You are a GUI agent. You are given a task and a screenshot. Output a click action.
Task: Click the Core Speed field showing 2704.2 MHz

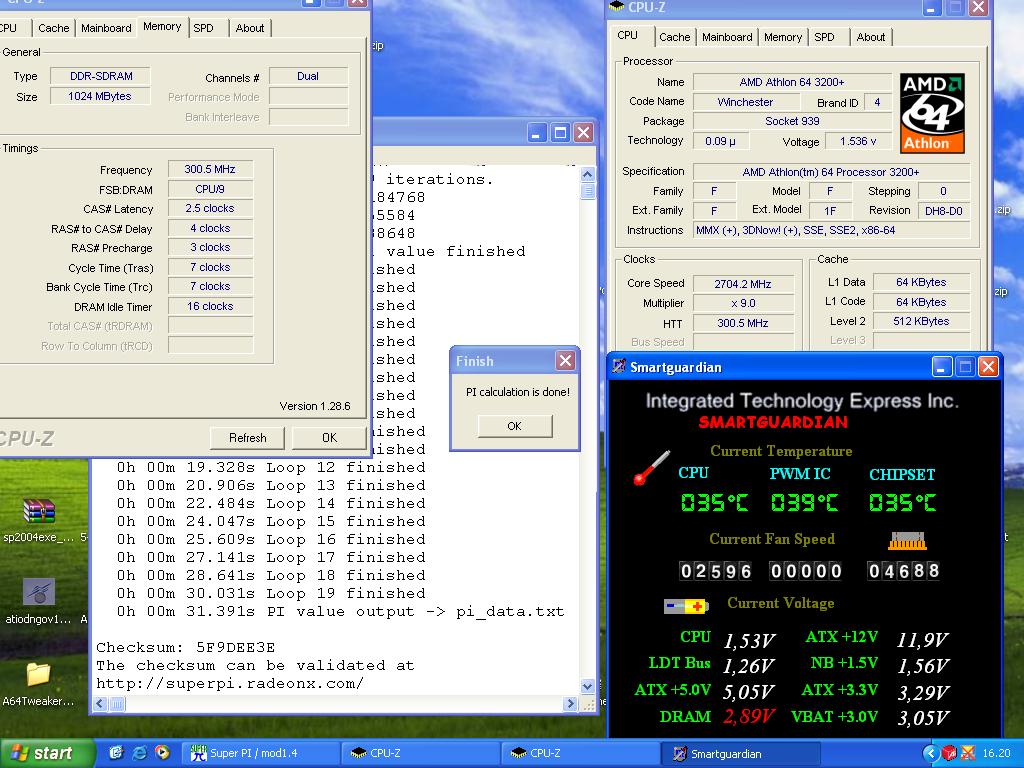click(743, 284)
